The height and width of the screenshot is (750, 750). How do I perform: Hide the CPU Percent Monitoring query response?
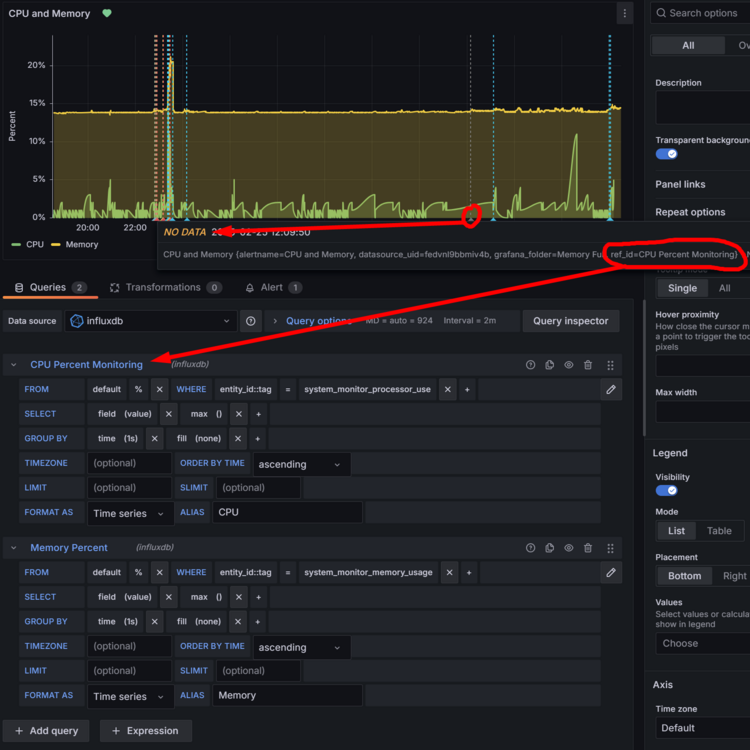(x=569, y=365)
